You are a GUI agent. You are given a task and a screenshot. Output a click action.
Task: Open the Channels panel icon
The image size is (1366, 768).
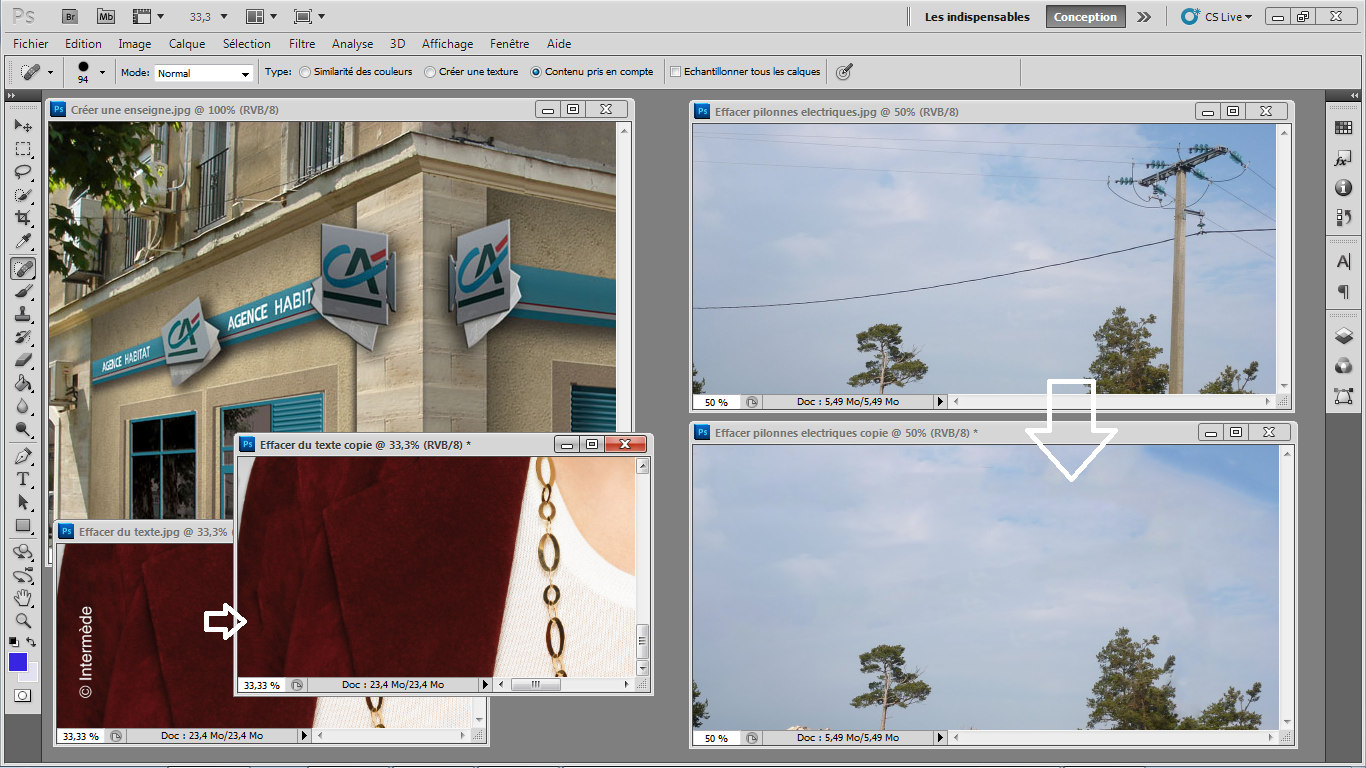pyautogui.click(x=1343, y=366)
